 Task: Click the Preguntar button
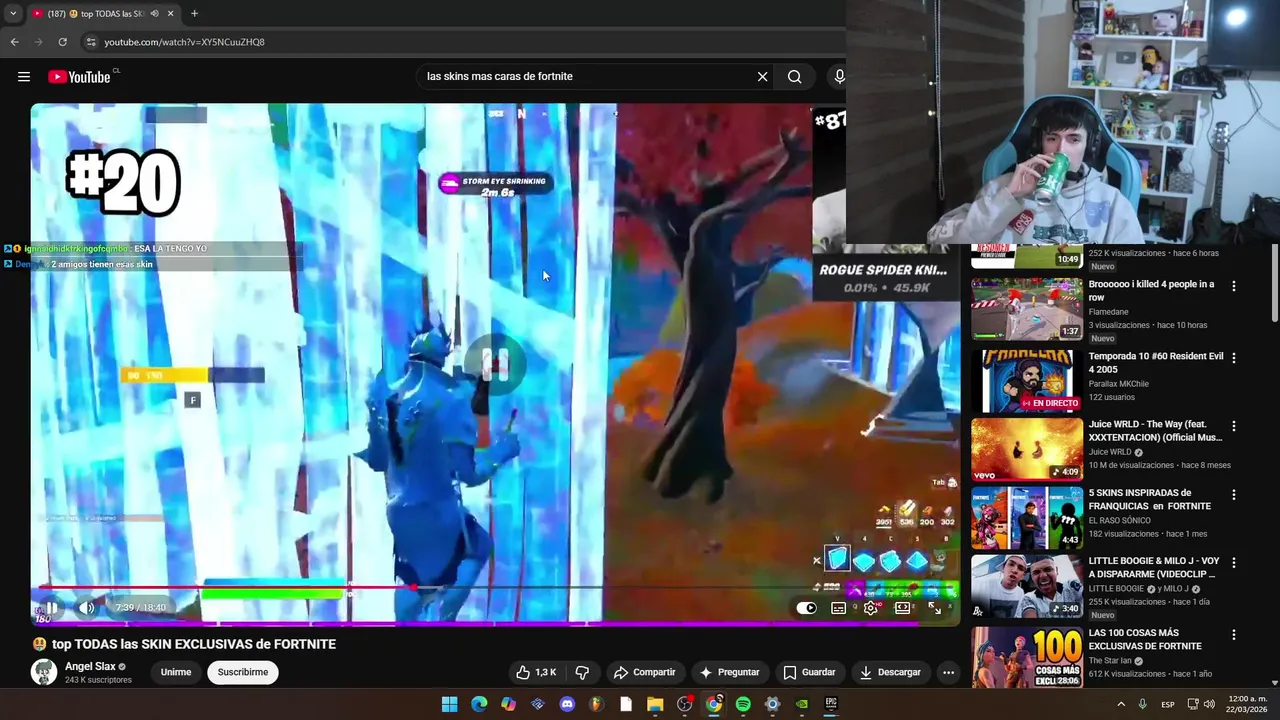730,672
